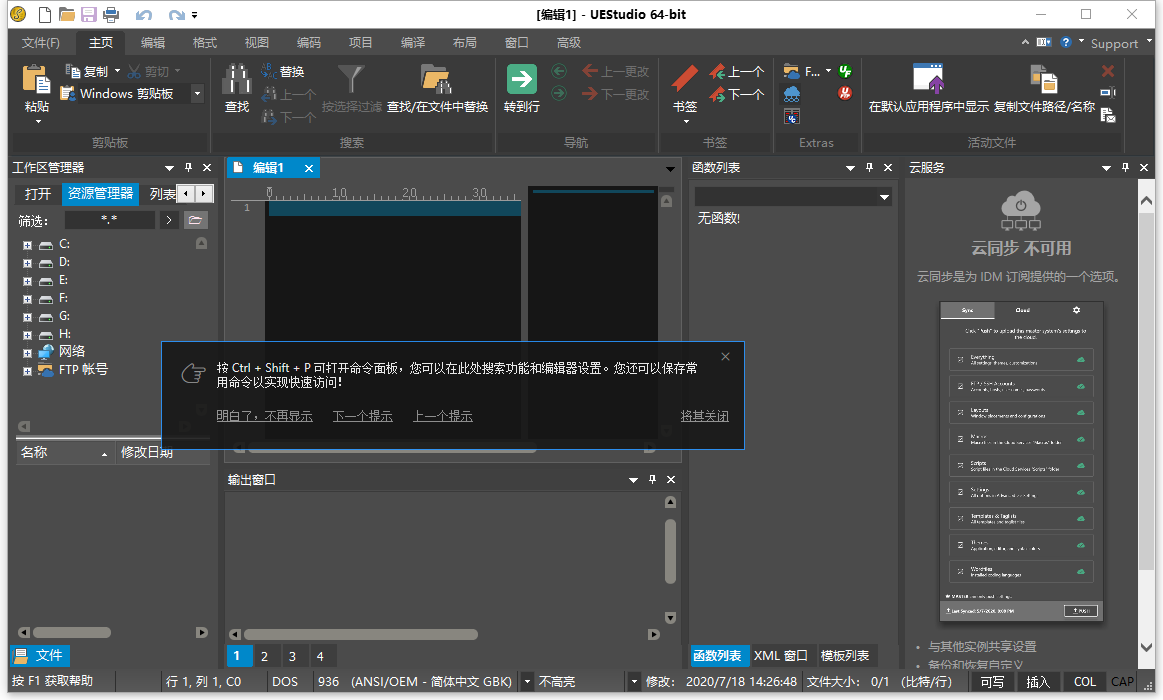Image resolution: width=1163 pixels, height=700 pixels.
Task: Click the blue help question mark icon
Action: click(x=1066, y=42)
